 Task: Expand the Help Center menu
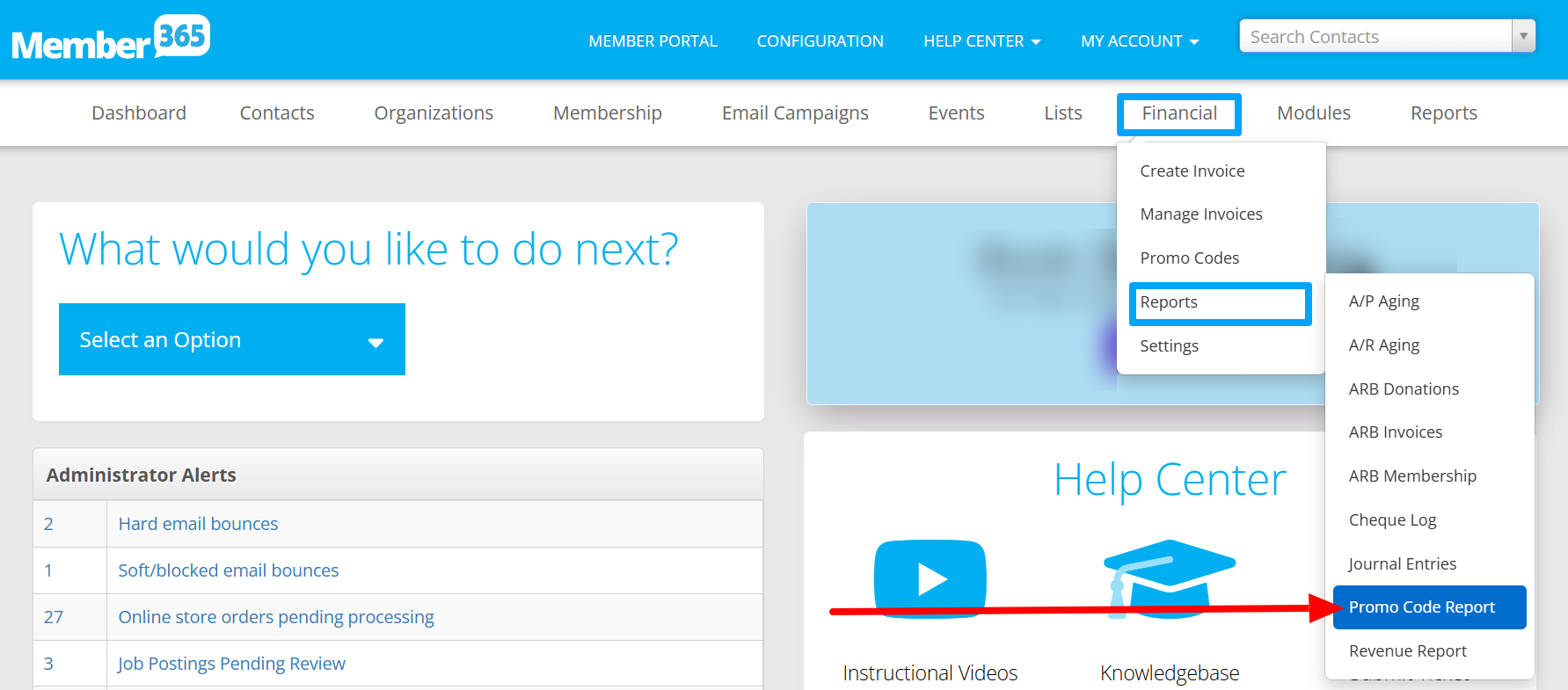tap(981, 41)
